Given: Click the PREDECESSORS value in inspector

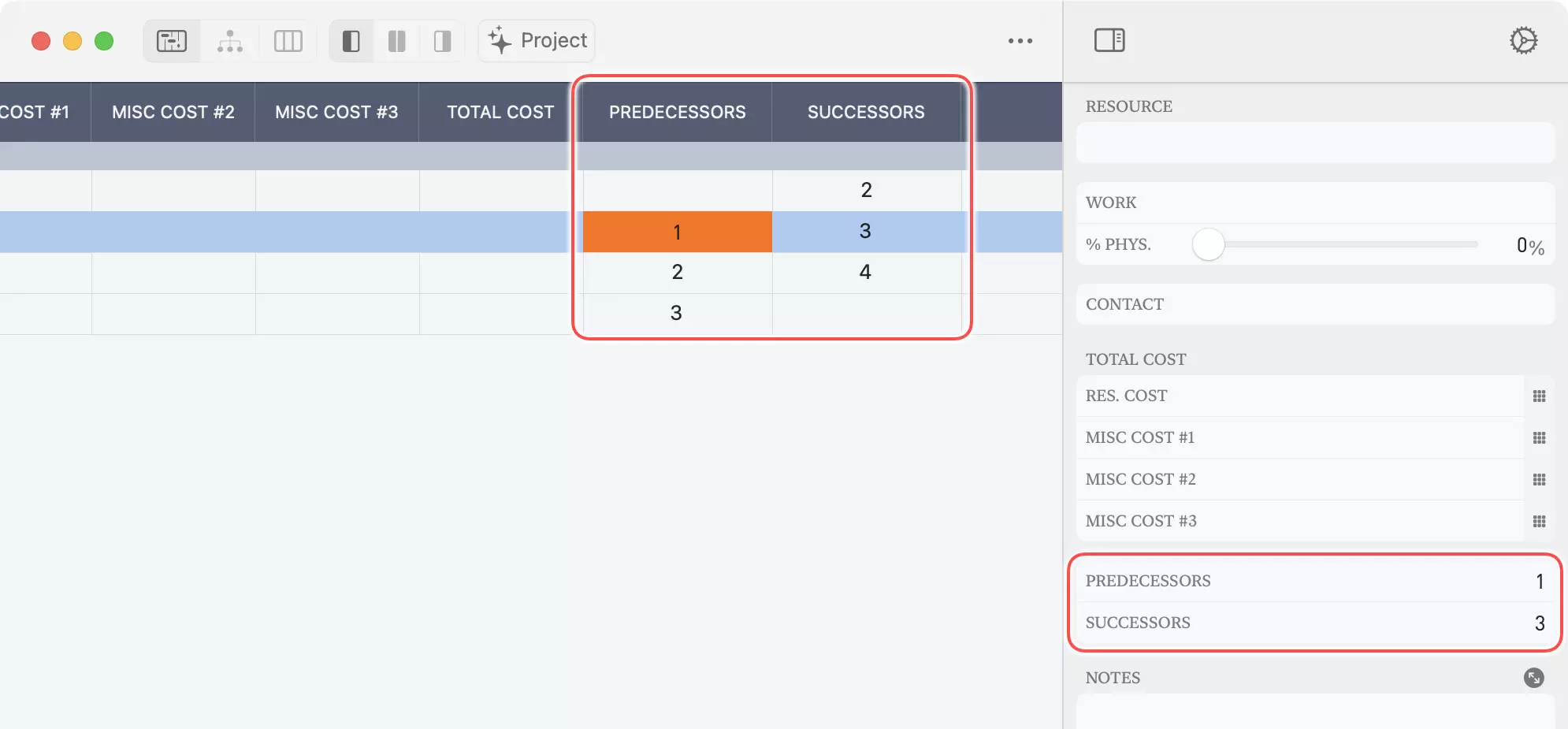Looking at the screenshot, I should (x=1538, y=581).
